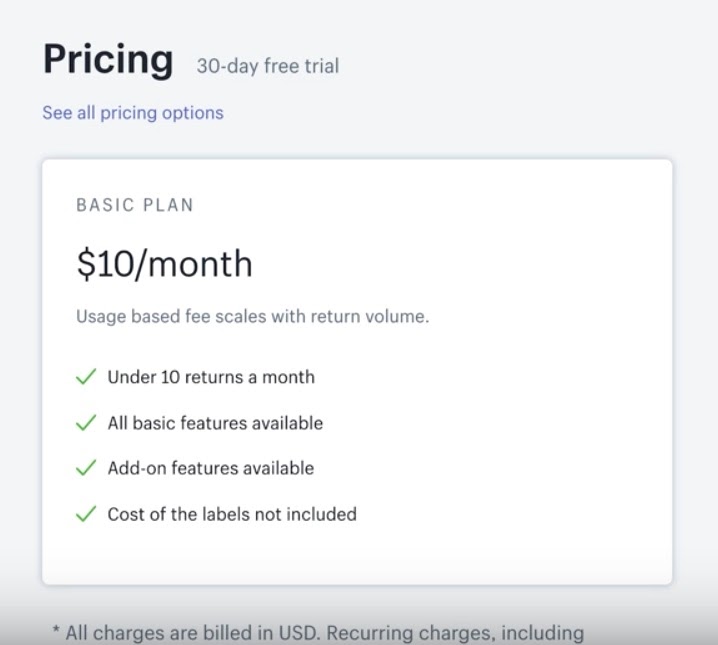This screenshot has height=645, width=718.
Task: Click the checkmark beside All basic features
Action: pos(86,423)
